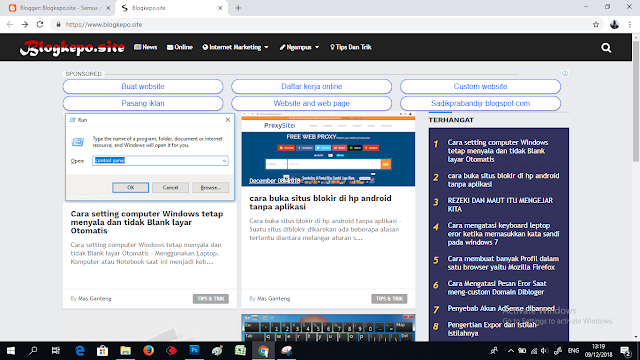Switch to Chrome on the taskbar
Image resolution: width=640 pixels, height=360 pixels.
[263, 351]
